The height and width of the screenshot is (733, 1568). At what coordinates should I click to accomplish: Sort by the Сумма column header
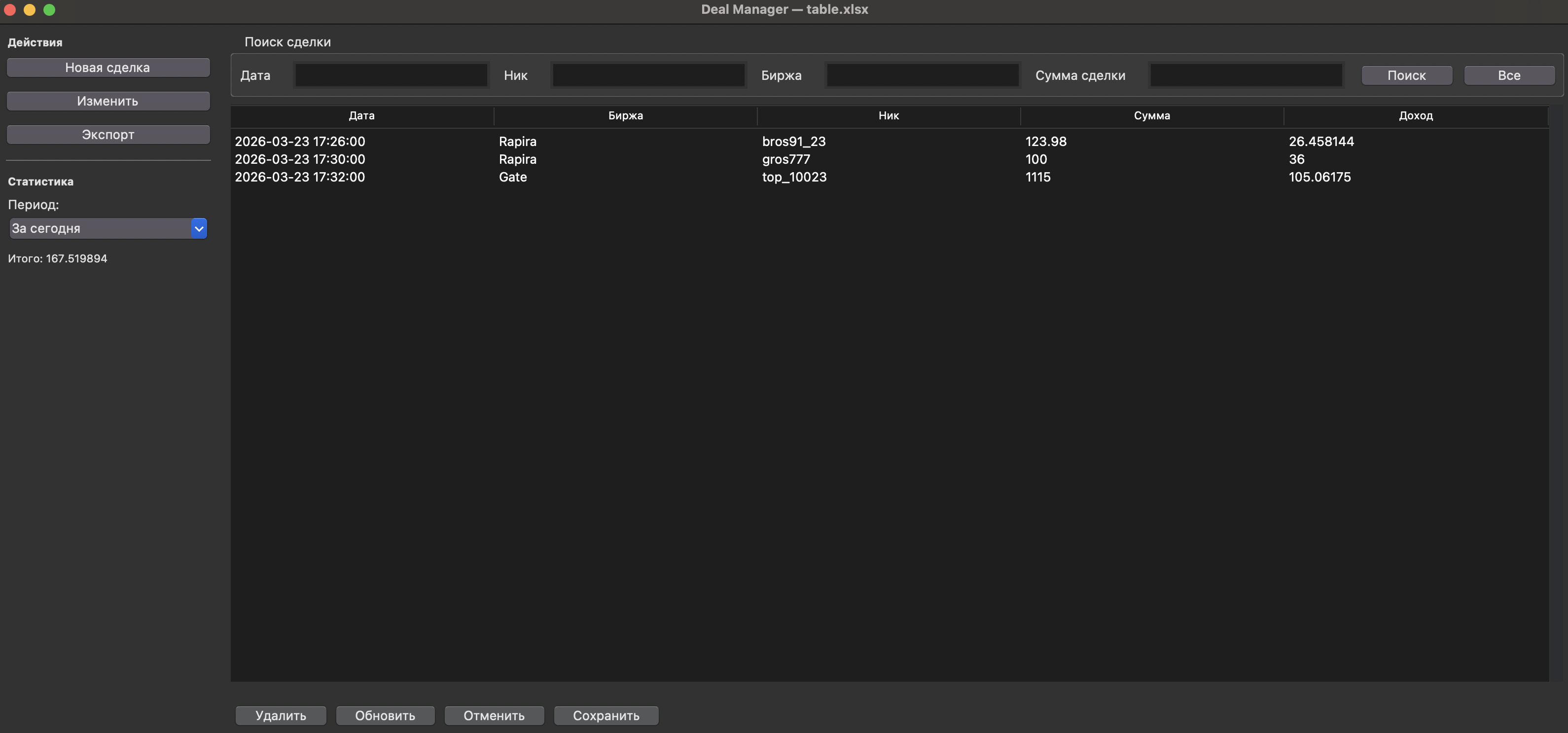(1152, 116)
